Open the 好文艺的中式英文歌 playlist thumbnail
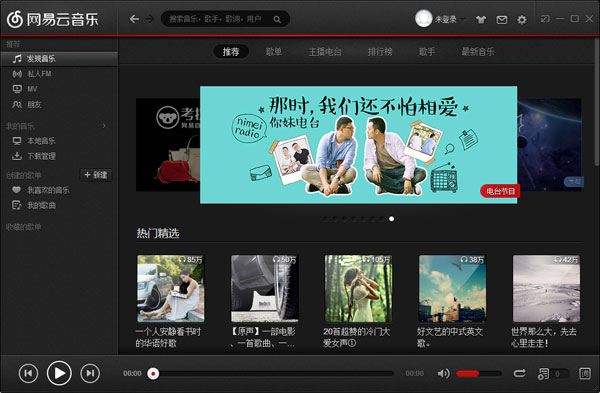The height and width of the screenshot is (393, 600). click(x=453, y=289)
